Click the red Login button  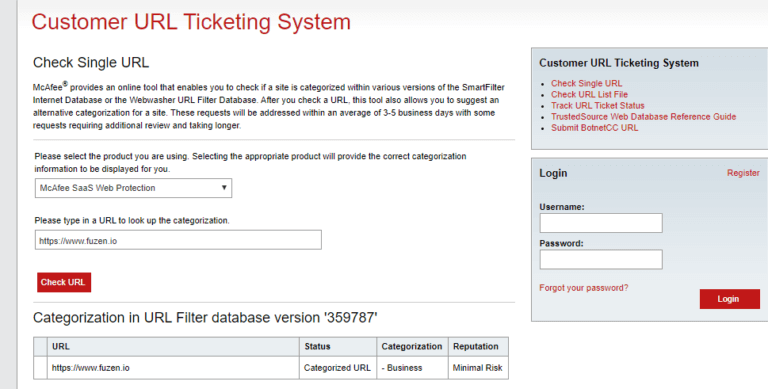pos(730,299)
